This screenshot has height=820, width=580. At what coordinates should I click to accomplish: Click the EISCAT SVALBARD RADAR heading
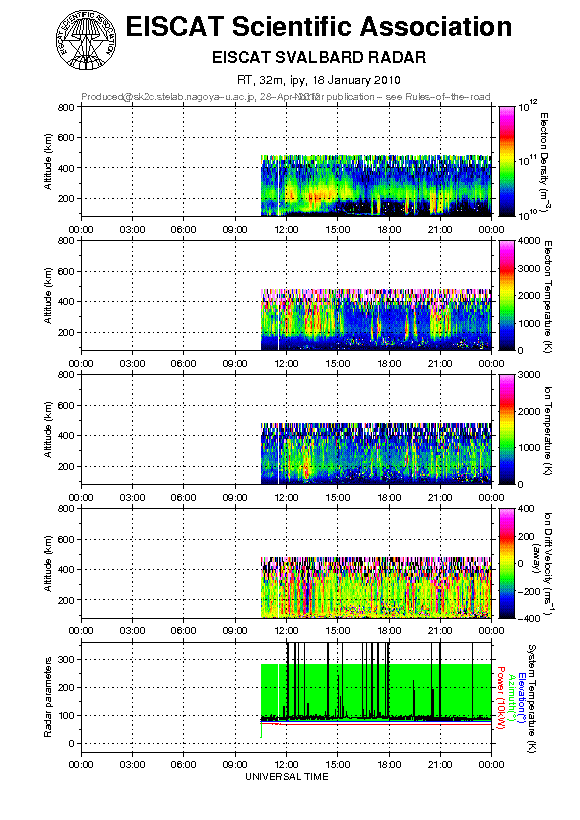tap(319, 57)
